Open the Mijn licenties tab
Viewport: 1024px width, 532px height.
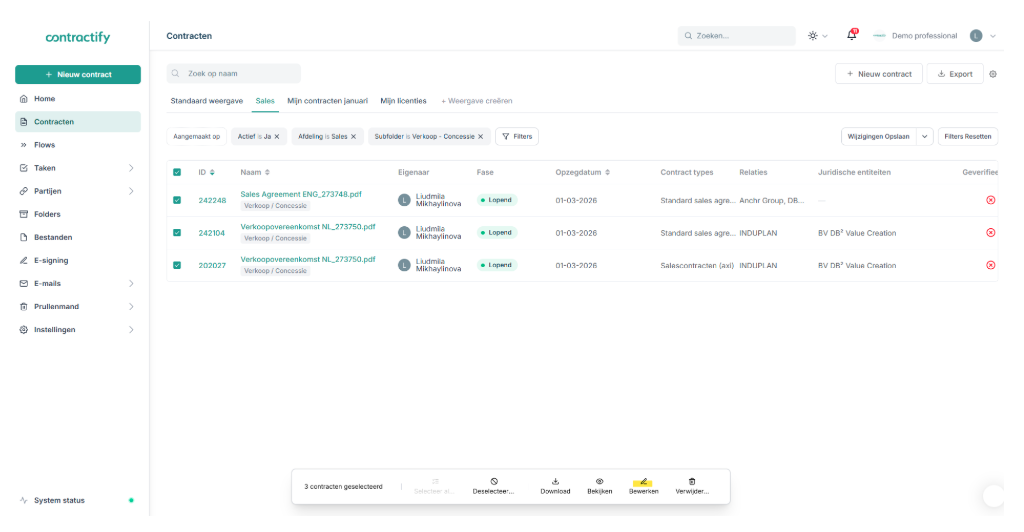coord(403,101)
